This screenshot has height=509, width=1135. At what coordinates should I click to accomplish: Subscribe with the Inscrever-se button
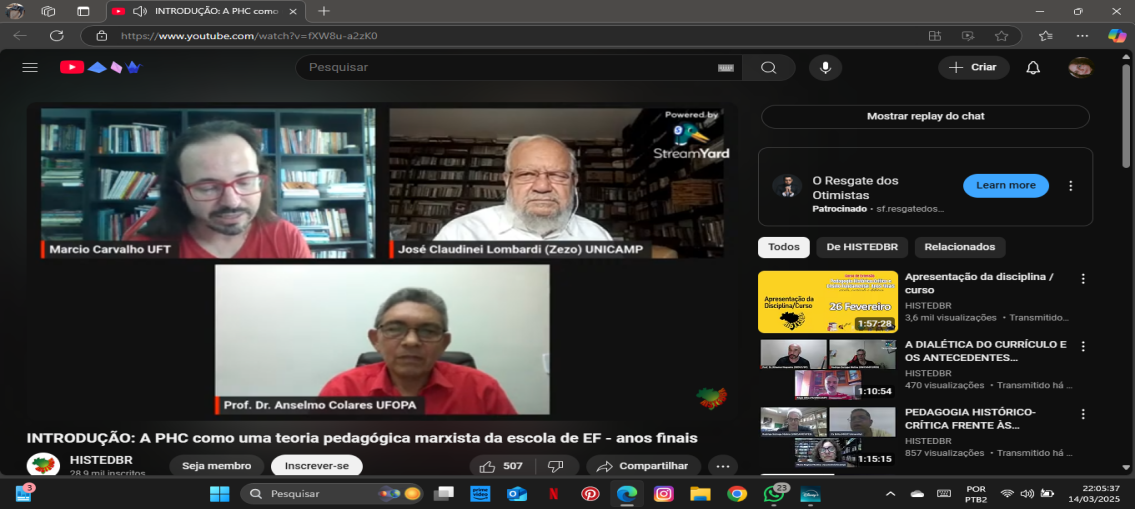pos(316,466)
